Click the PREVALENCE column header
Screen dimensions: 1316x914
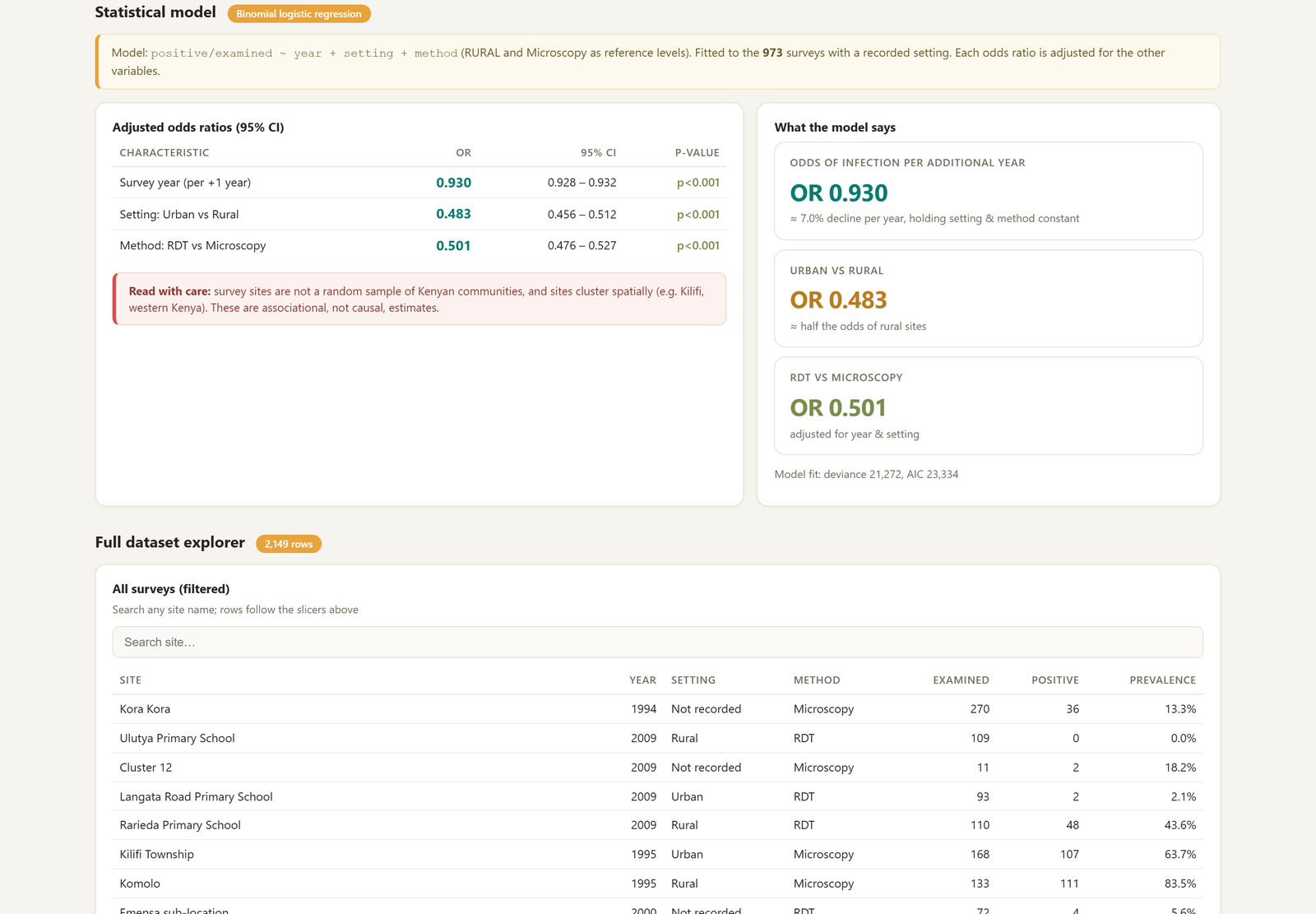[x=1162, y=680]
